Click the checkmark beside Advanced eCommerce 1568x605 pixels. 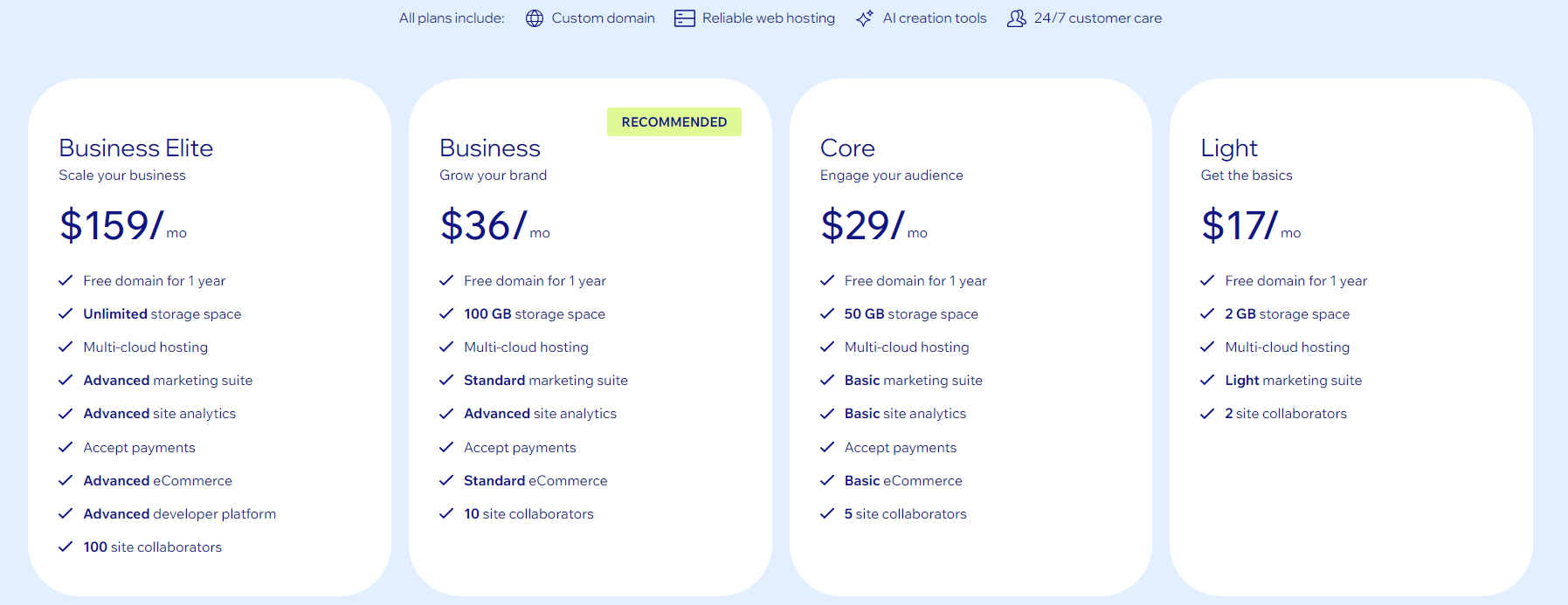[66, 480]
